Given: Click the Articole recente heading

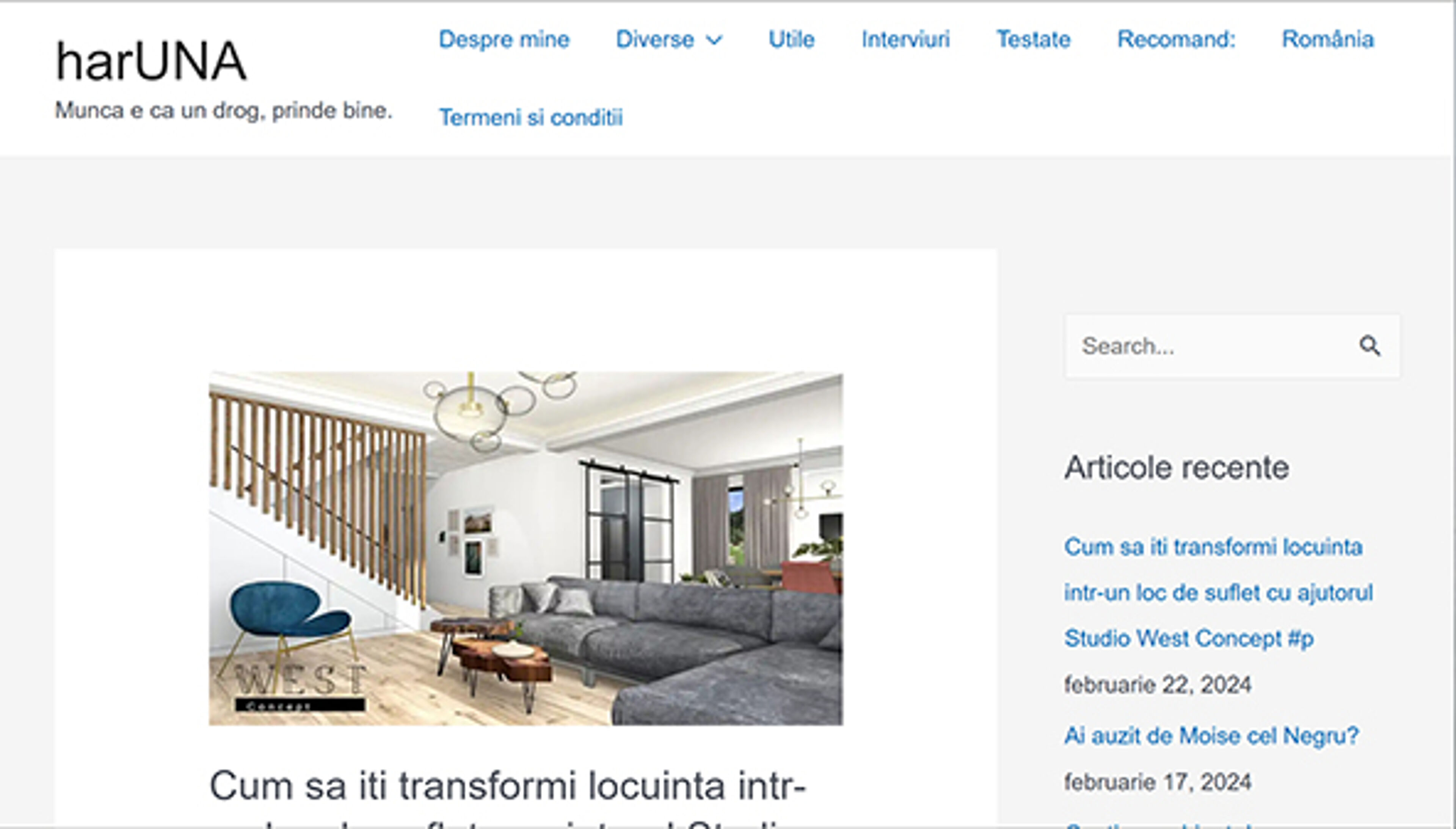Looking at the screenshot, I should click(1177, 468).
